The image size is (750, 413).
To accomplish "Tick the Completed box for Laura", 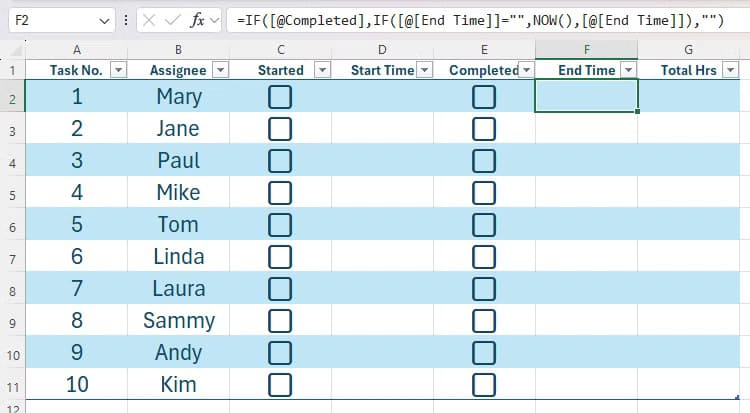I will click(484, 289).
